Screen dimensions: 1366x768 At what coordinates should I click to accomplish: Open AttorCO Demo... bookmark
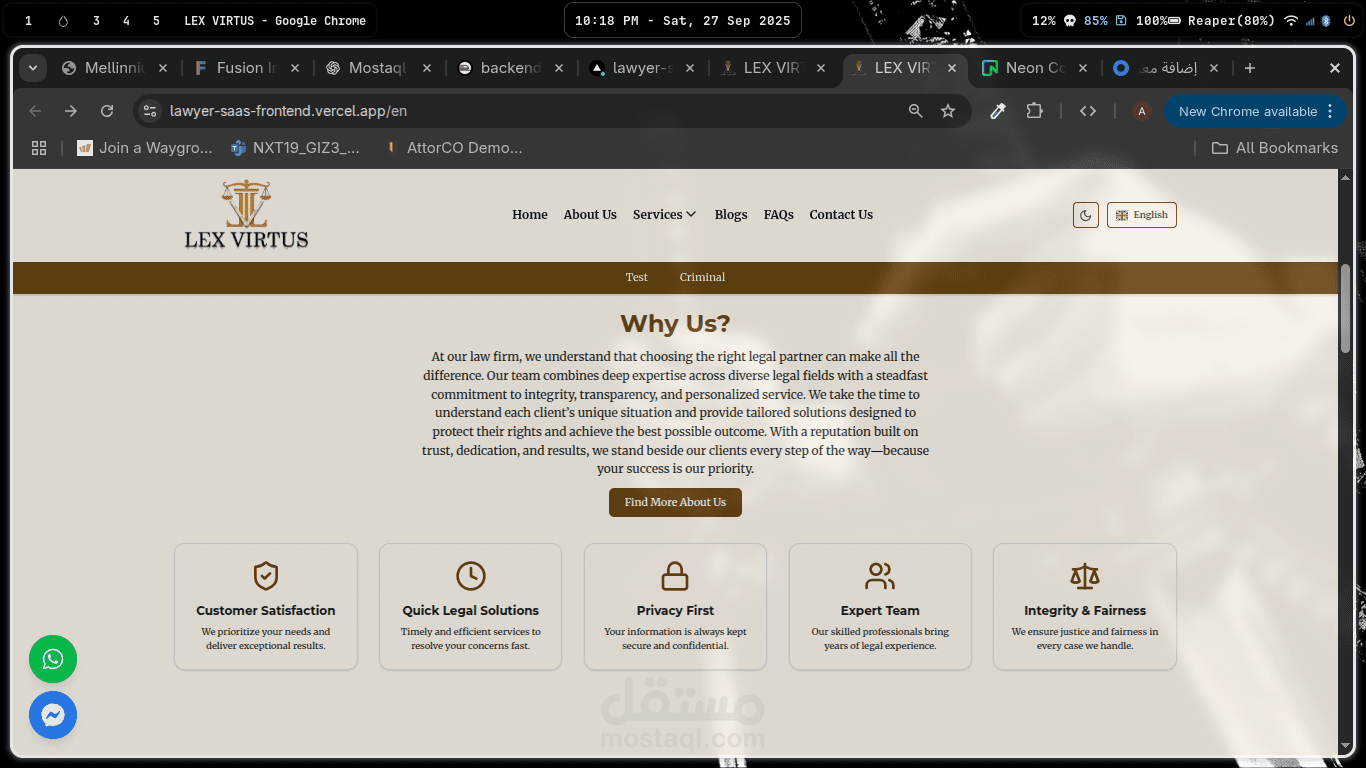click(455, 148)
